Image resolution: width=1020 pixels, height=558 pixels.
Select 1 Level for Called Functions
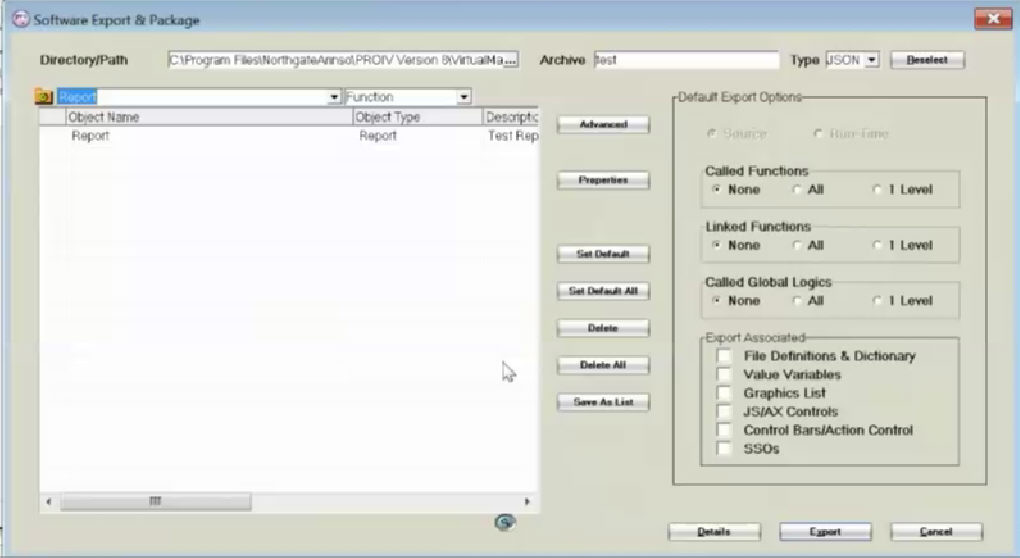[x=877, y=189]
